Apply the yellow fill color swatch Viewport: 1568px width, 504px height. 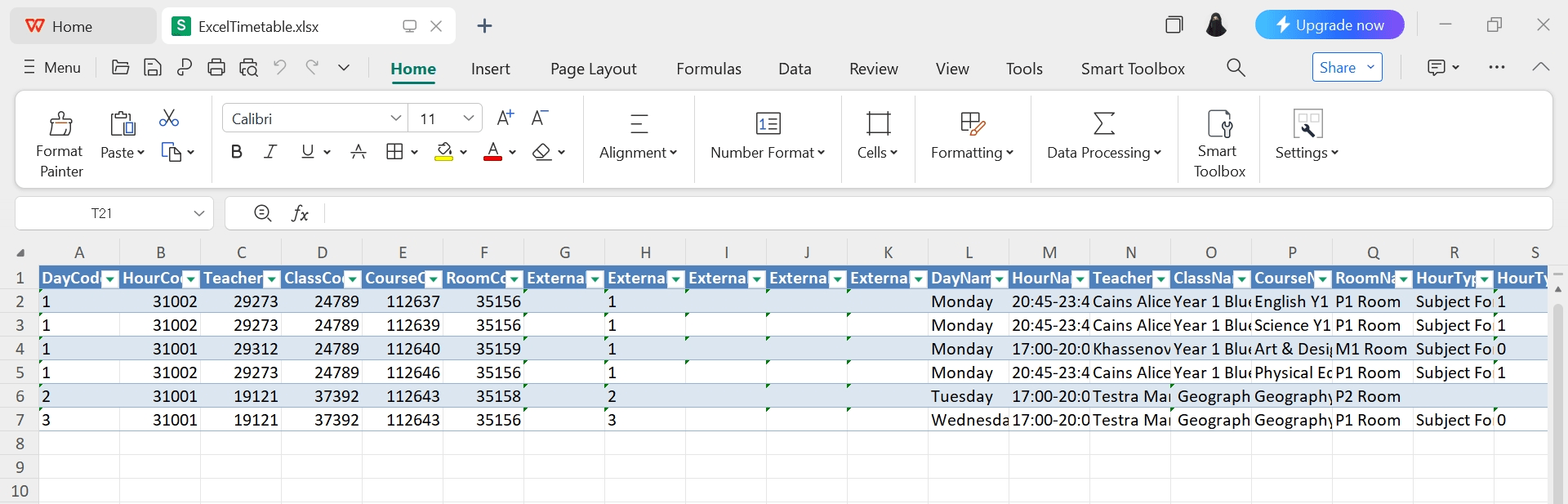(443, 152)
